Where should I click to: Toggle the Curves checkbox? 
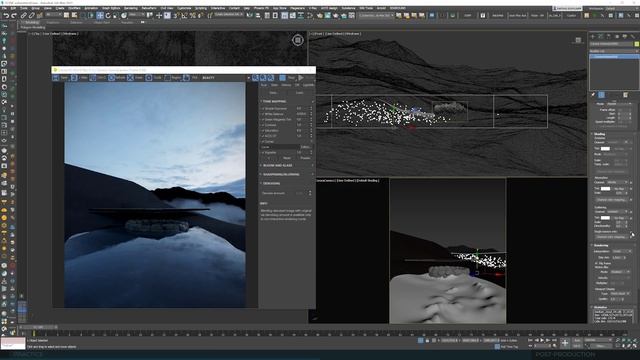(263, 141)
